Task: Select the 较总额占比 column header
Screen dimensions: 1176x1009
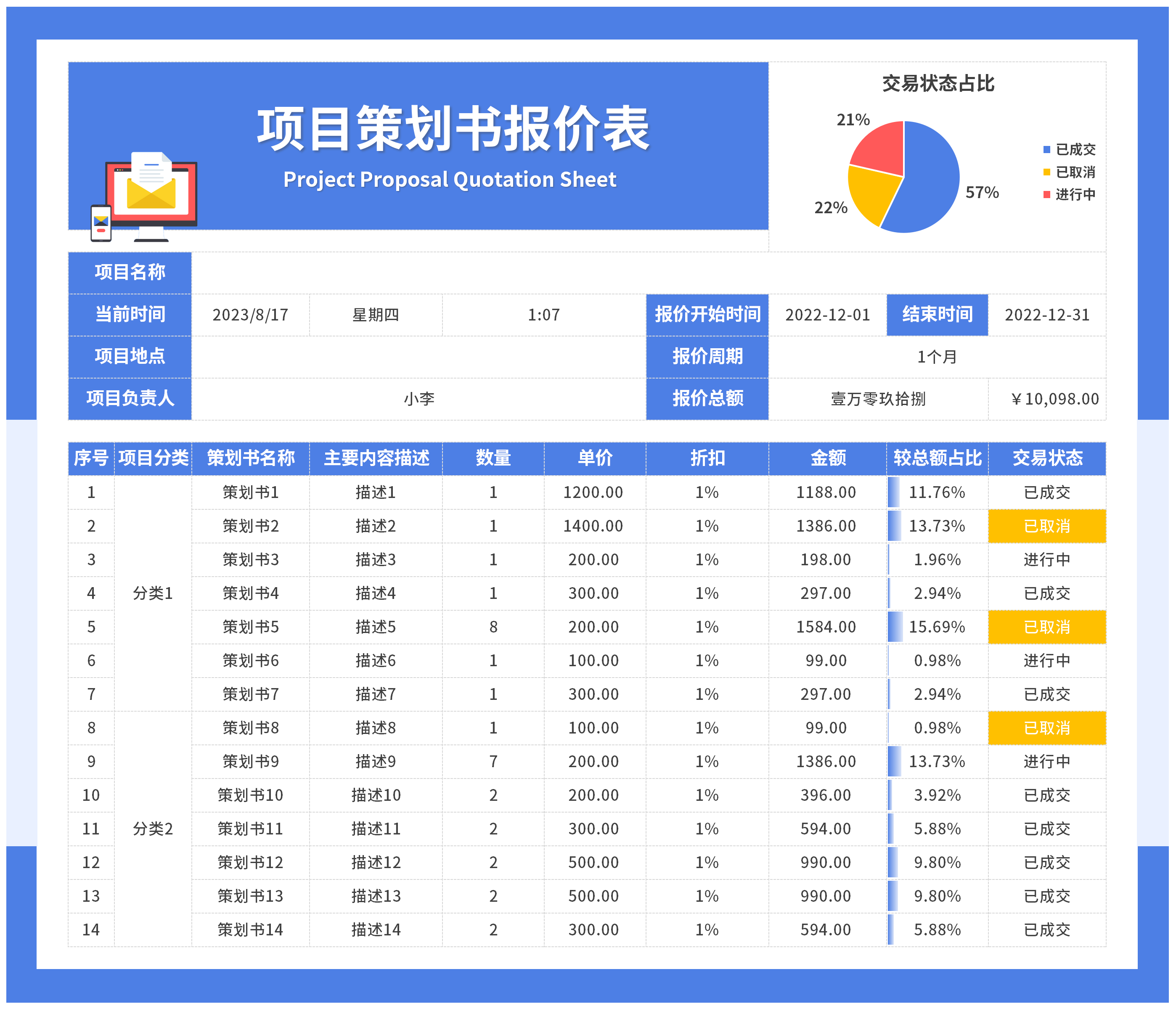Action: pyautogui.click(x=937, y=458)
